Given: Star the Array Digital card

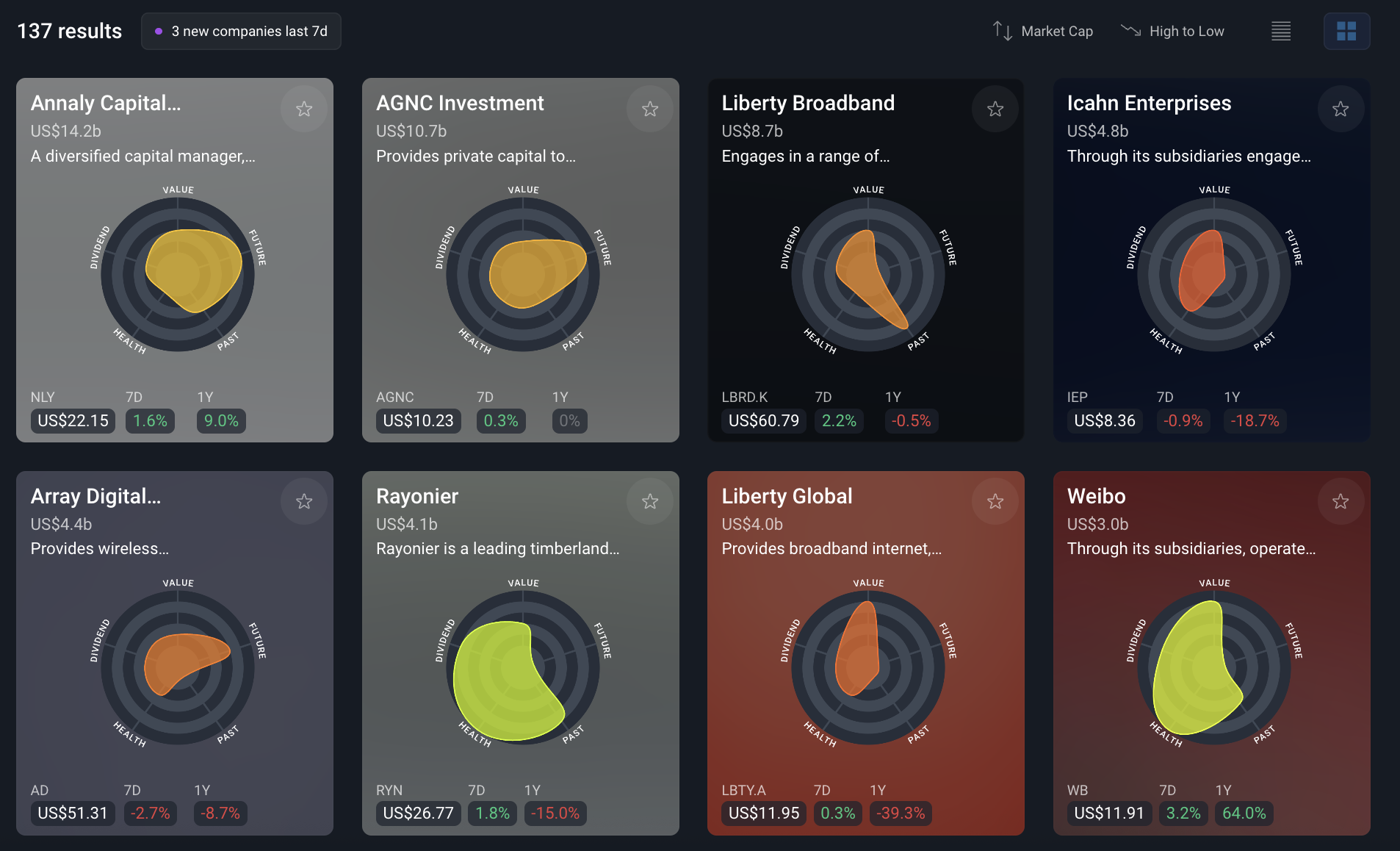Looking at the screenshot, I should (304, 501).
